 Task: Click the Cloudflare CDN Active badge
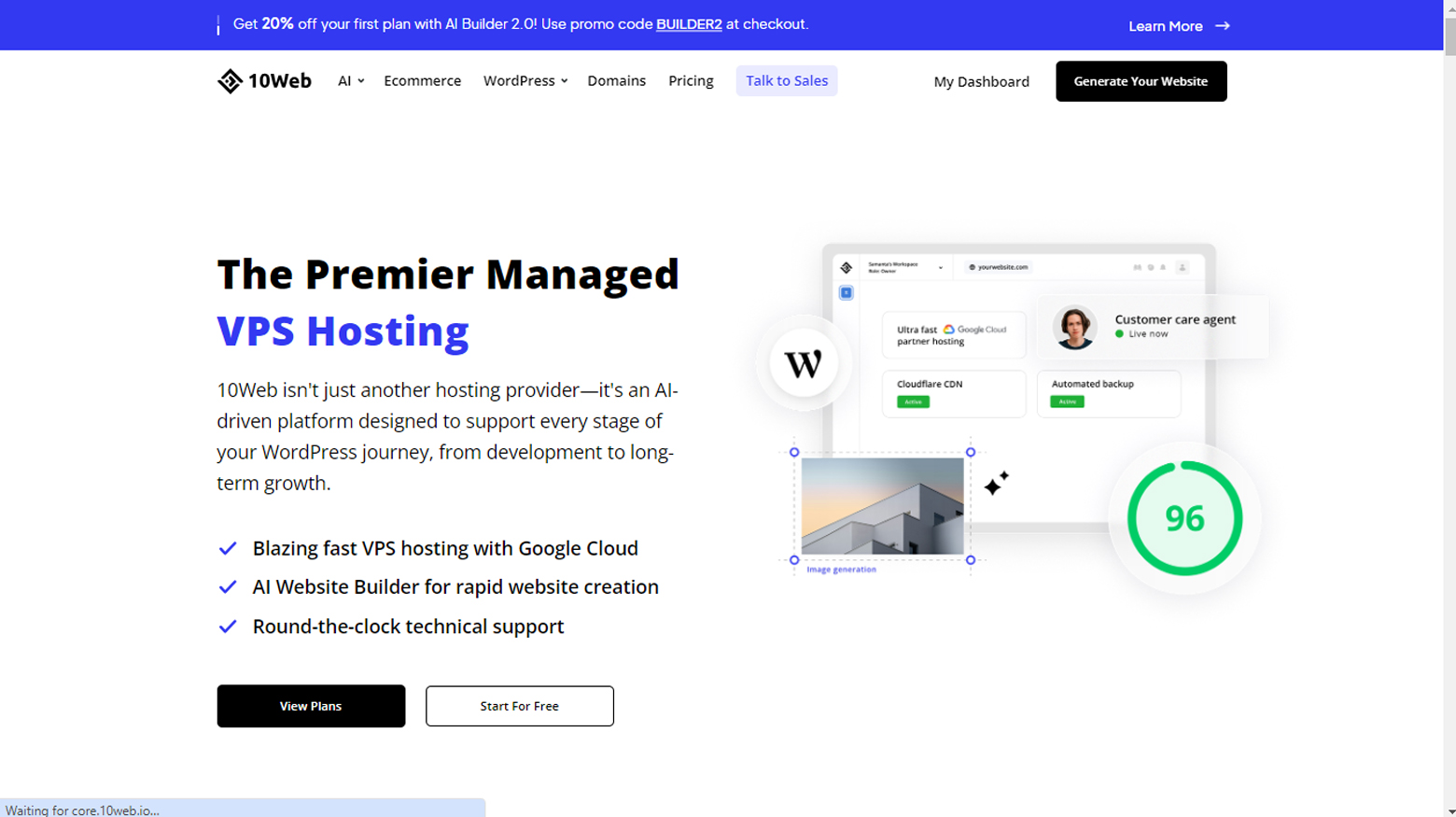coord(913,401)
